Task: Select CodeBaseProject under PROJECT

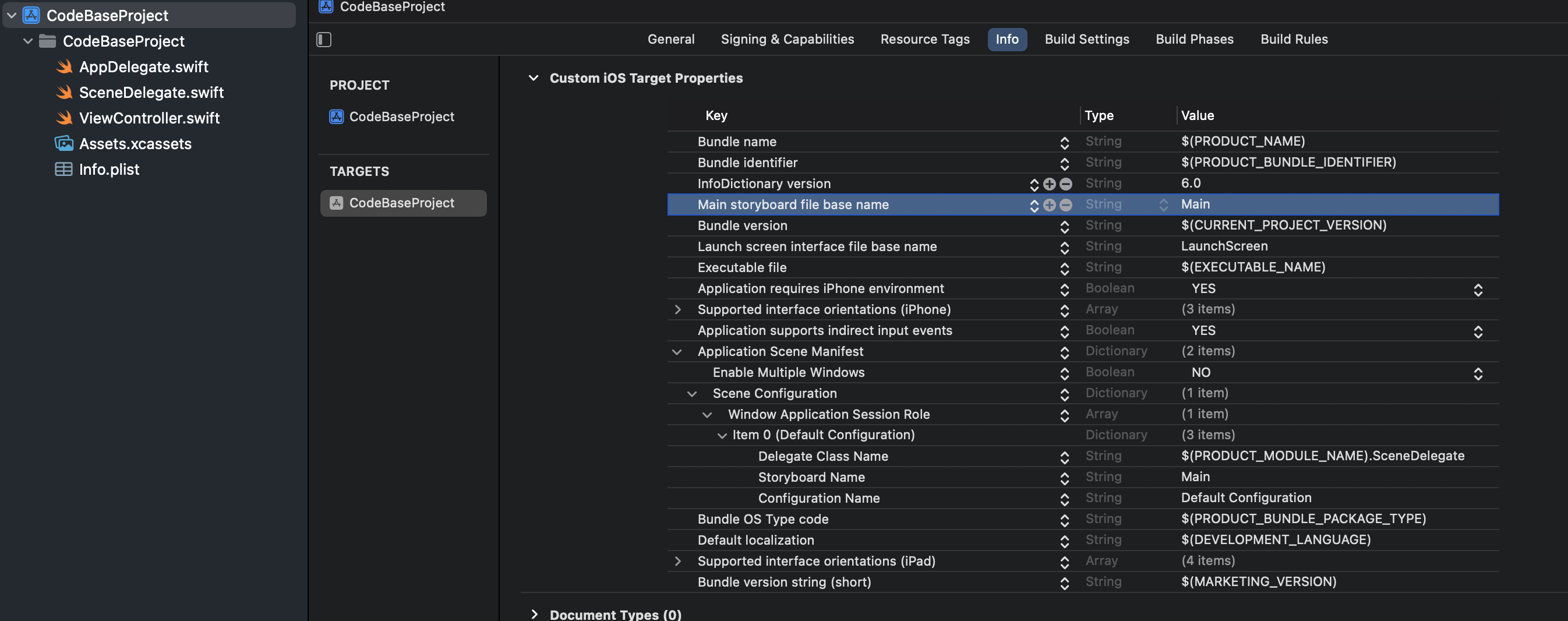Action: (402, 117)
